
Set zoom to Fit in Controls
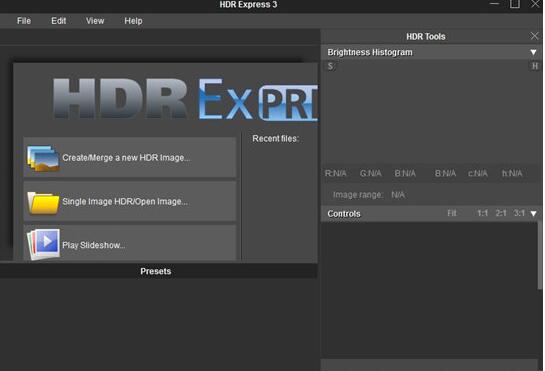pyautogui.click(x=452, y=213)
